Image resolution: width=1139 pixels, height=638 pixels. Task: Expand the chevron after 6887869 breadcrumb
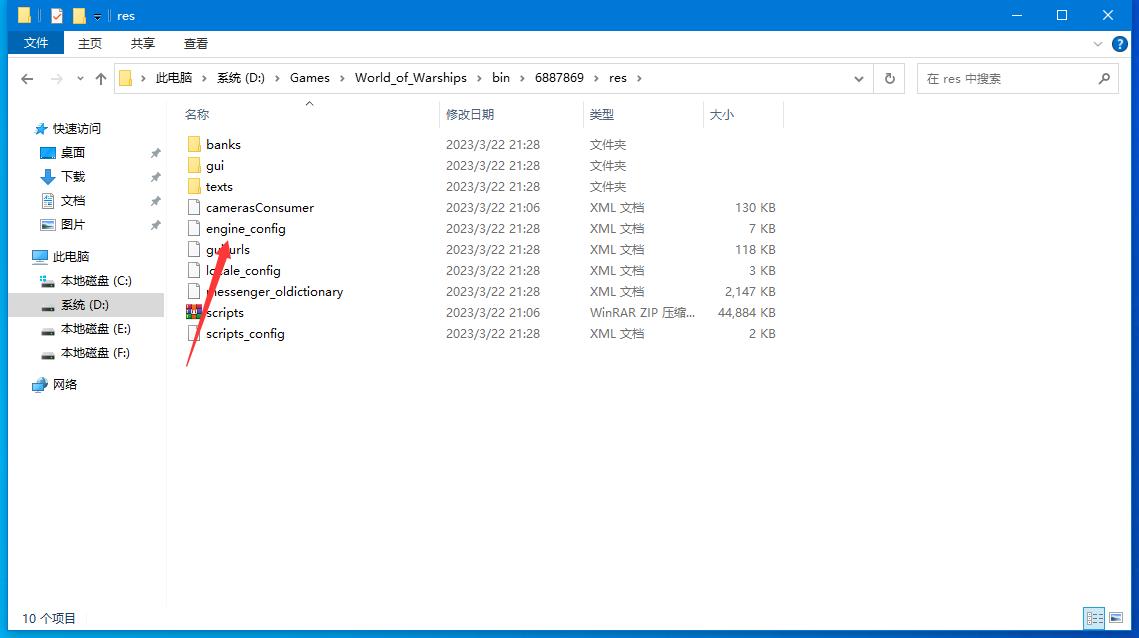coord(596,78)
